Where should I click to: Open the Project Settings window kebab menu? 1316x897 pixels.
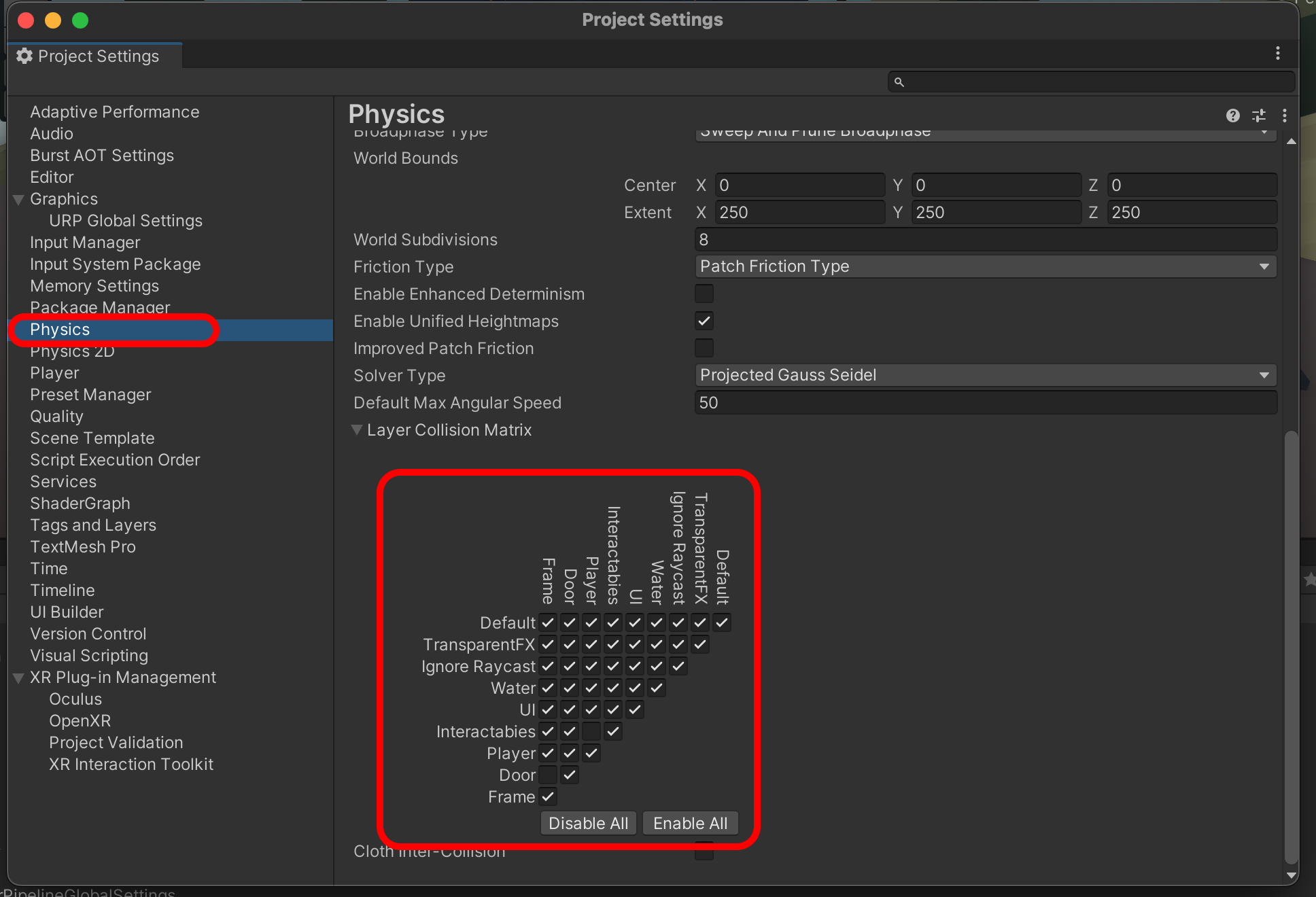1277,54
